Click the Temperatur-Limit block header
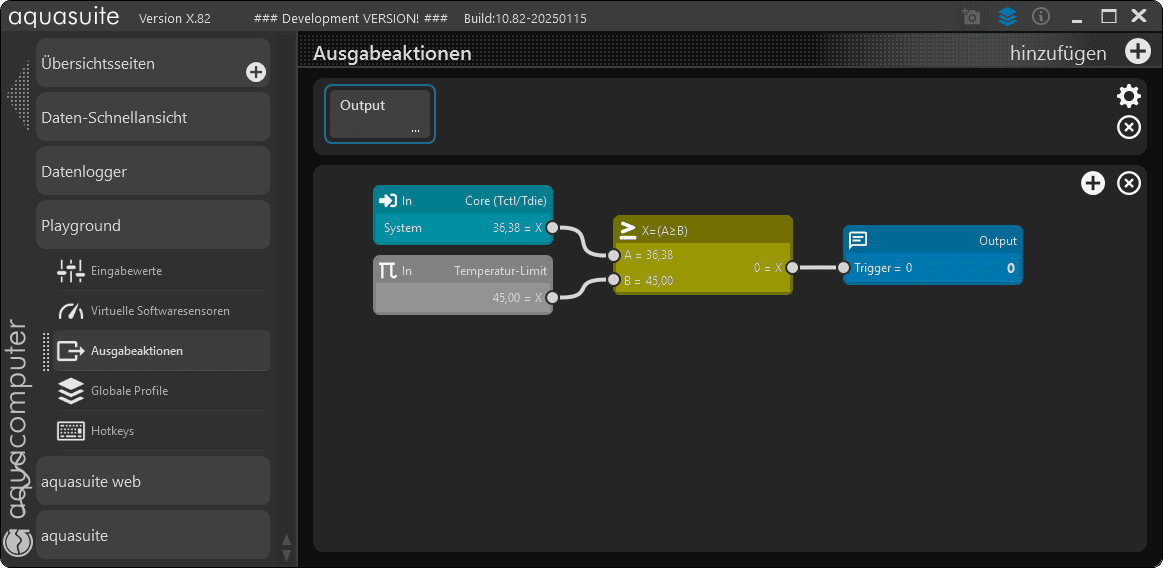Screen dimensions: 1163x568 click(x=463, y=270)
